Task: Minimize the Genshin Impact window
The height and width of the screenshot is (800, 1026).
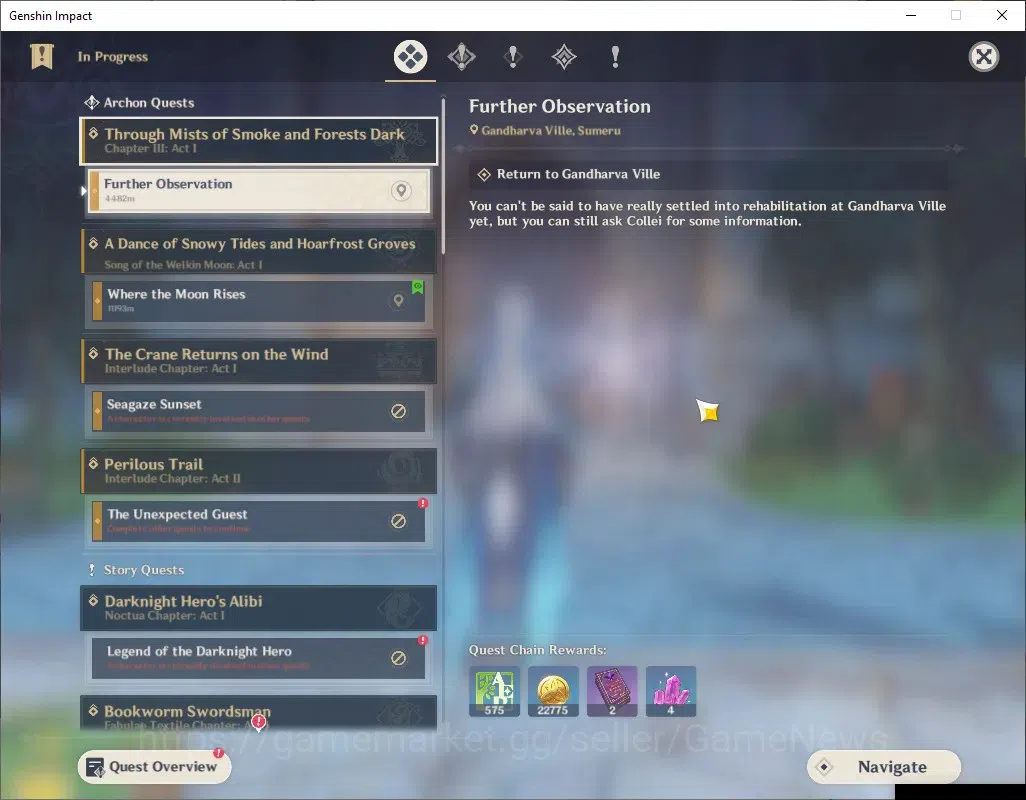Action: pos(910,15)
